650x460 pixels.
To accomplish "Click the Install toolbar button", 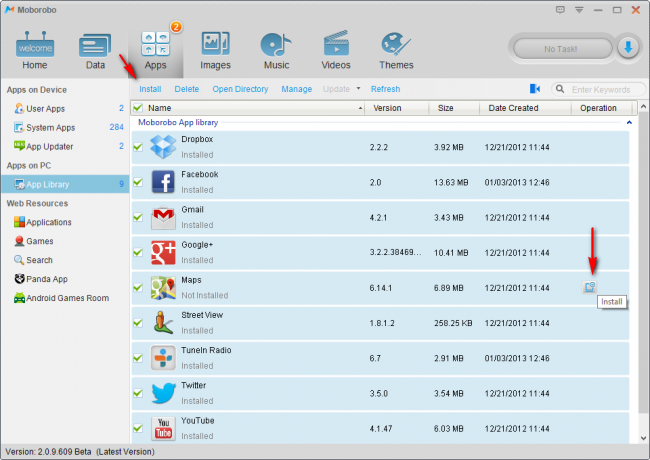I will (x=150, y=89).
